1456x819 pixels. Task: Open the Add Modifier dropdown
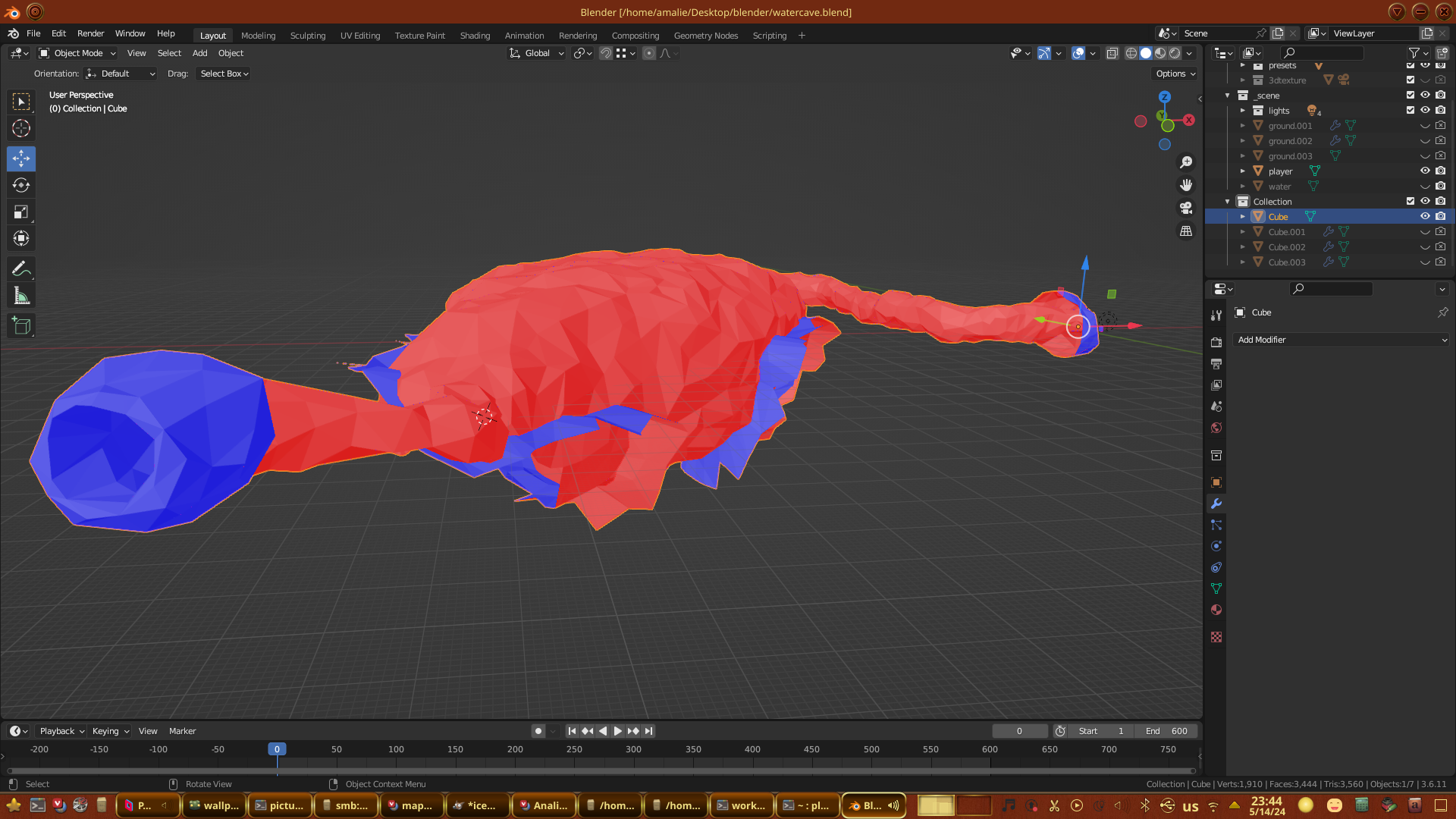tap(1341, 340)
